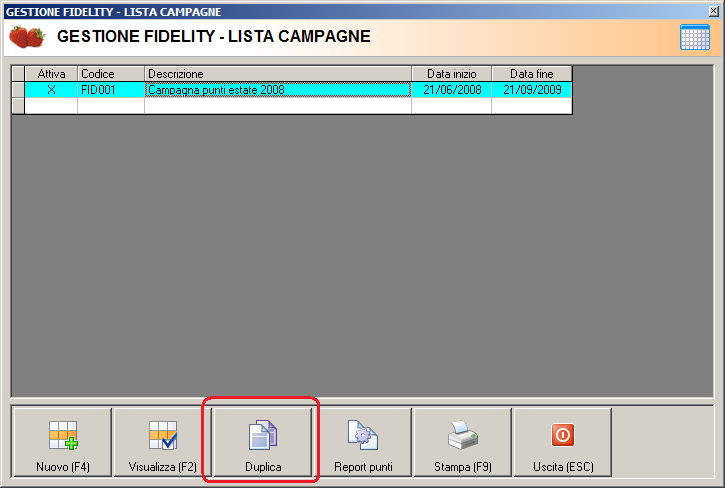Screen dimensions: 725x488
Task: Close the Lista Campagne window
Action: [x=713, y=11]
